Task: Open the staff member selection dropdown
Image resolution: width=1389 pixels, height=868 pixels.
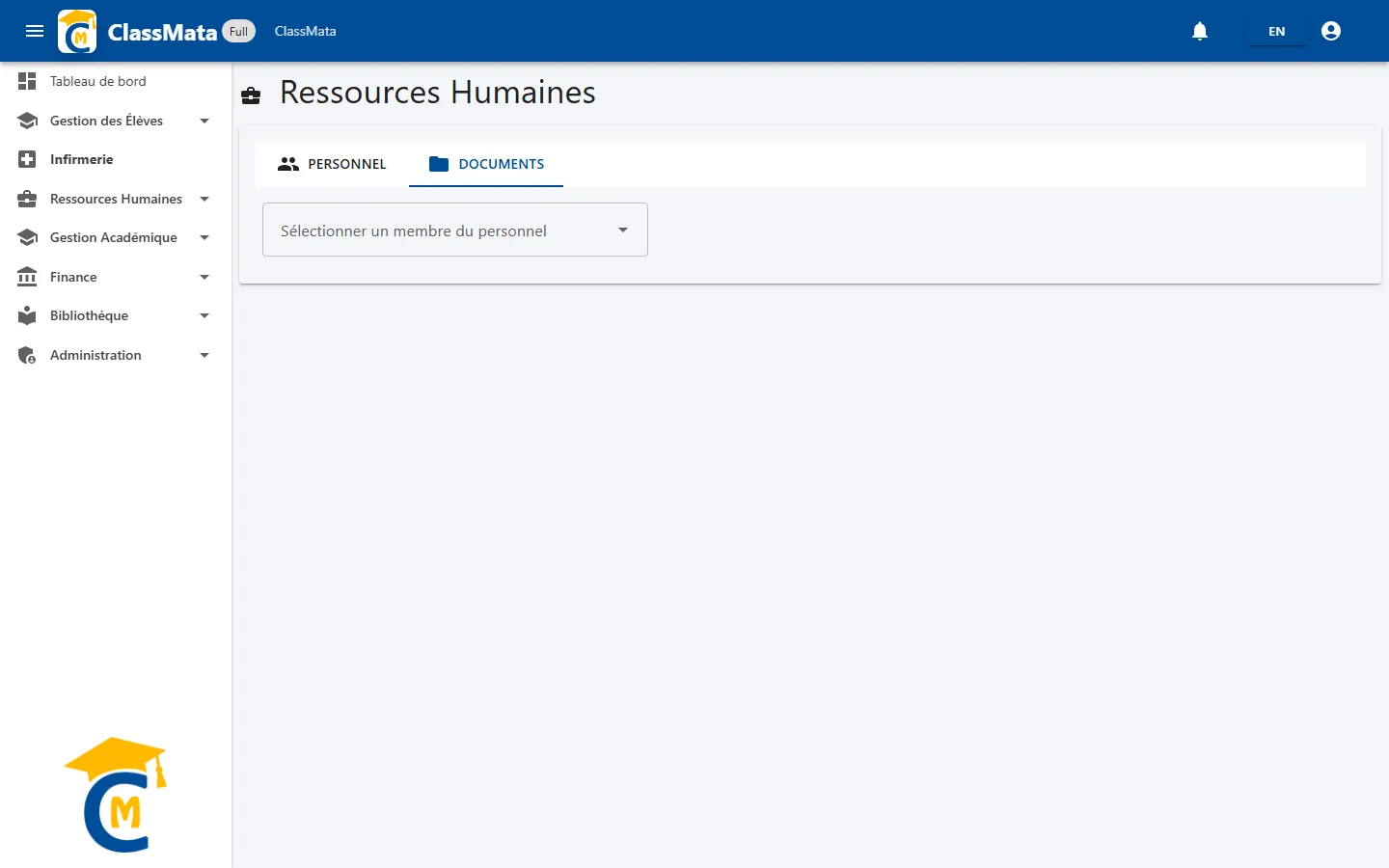Action: (x=455, y=230)
